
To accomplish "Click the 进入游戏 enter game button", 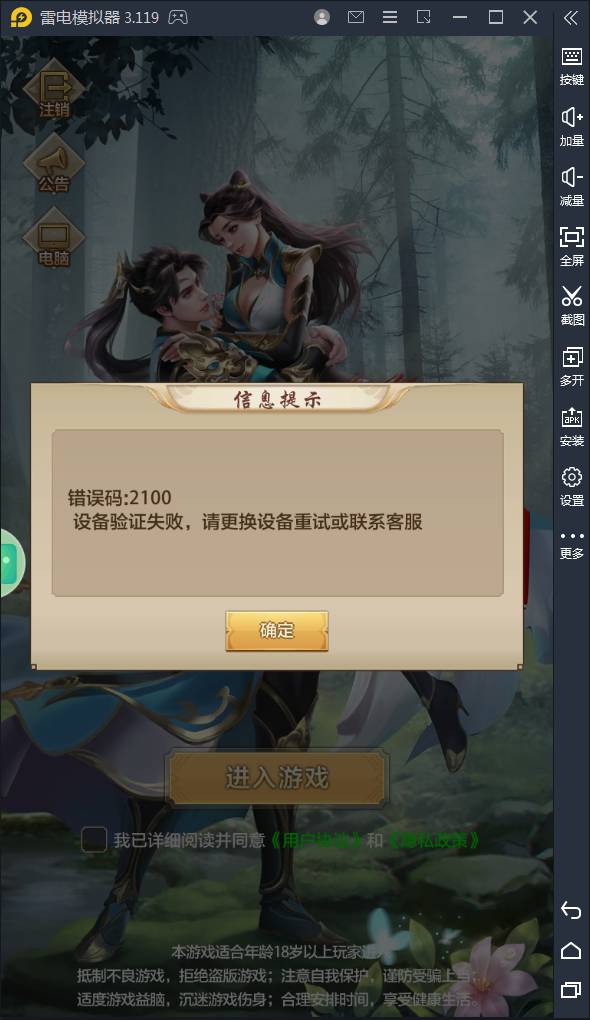I will point(277,777).
